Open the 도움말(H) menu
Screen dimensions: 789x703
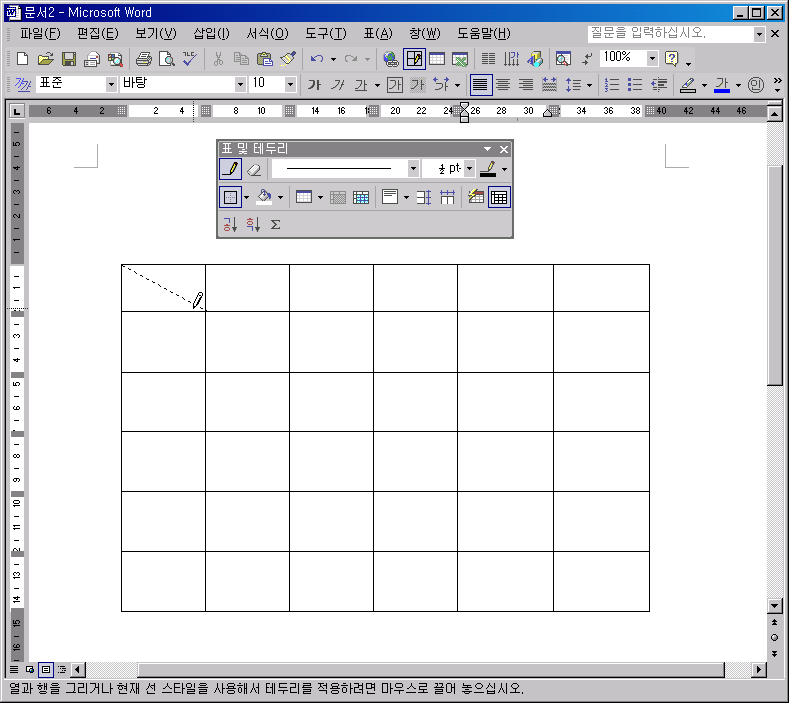tap(484, 33)
